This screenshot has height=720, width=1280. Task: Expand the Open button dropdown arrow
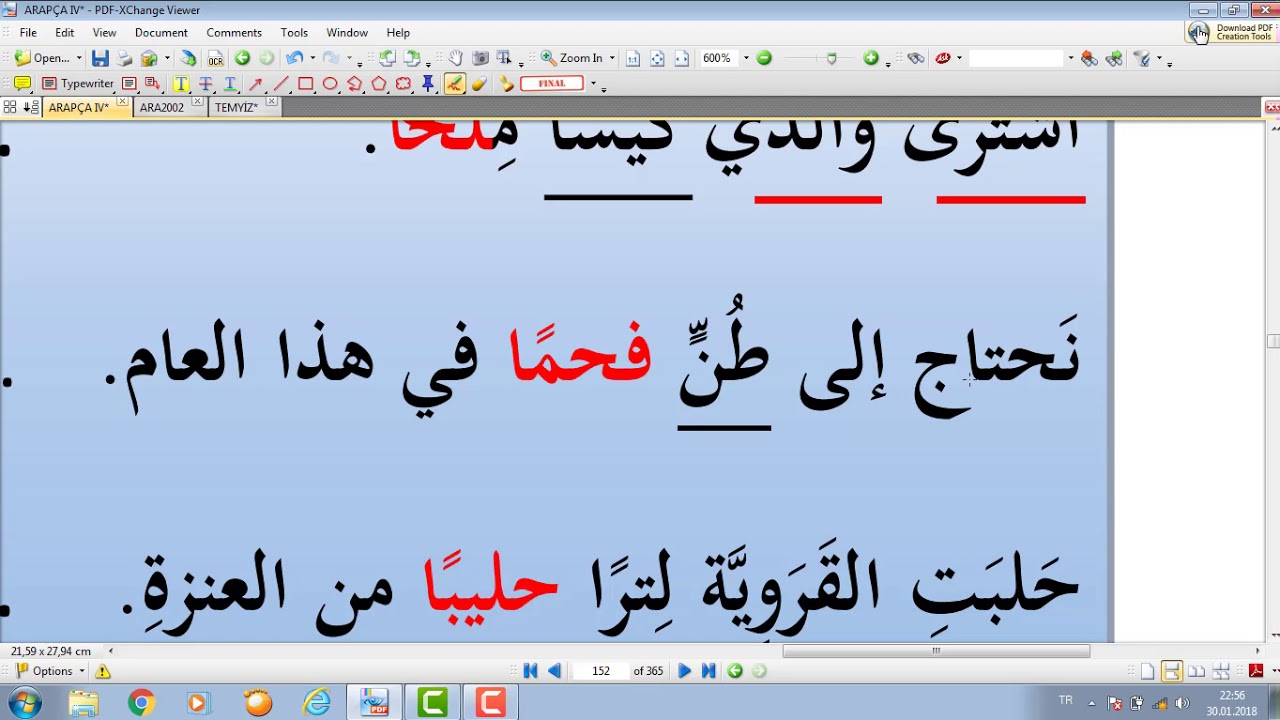79,58
